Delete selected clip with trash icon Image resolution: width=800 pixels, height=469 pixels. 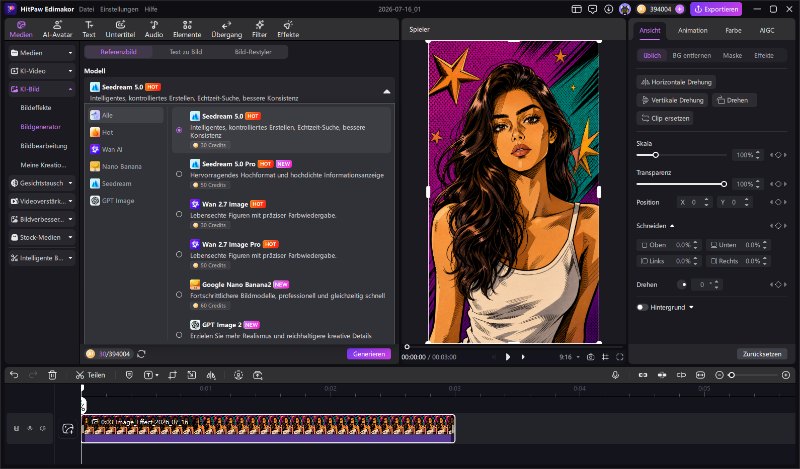tap(52, 375)
